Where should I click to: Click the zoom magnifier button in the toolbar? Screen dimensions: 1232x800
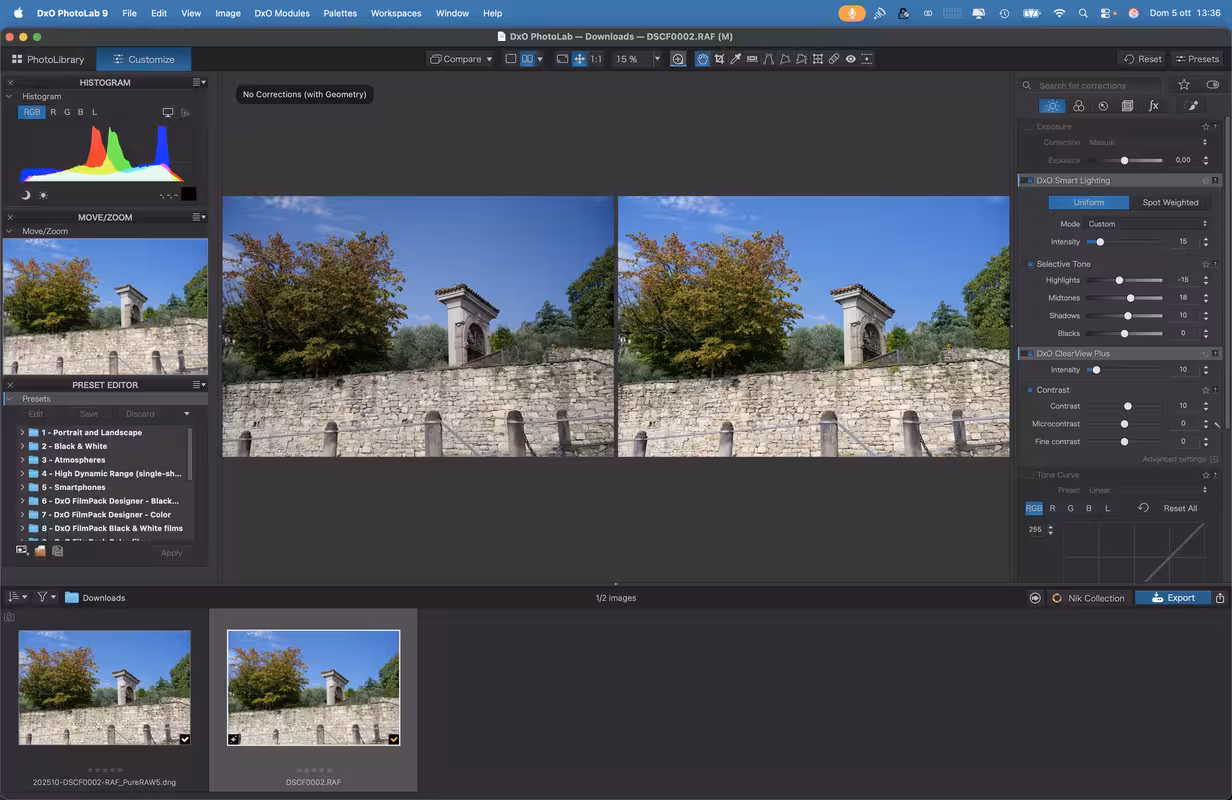tap(678, 59)
